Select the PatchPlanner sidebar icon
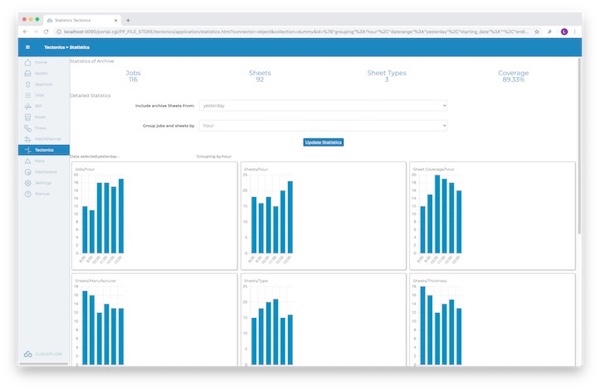Image resolution: width=600 pixels, height=390 pixels. pos(28,139)
